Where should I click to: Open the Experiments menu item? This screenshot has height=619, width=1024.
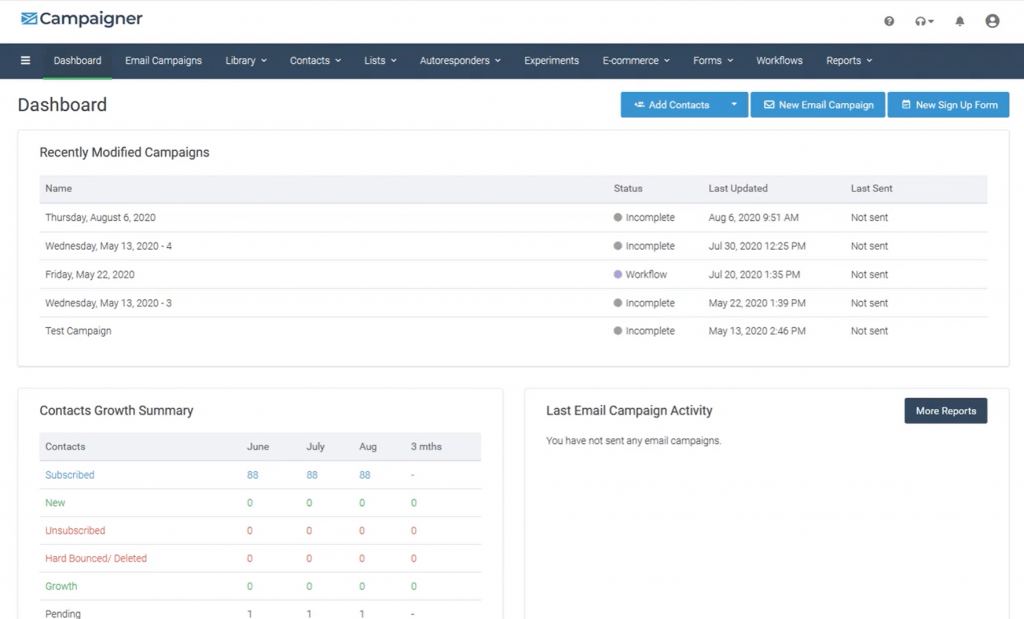point(551,61)
